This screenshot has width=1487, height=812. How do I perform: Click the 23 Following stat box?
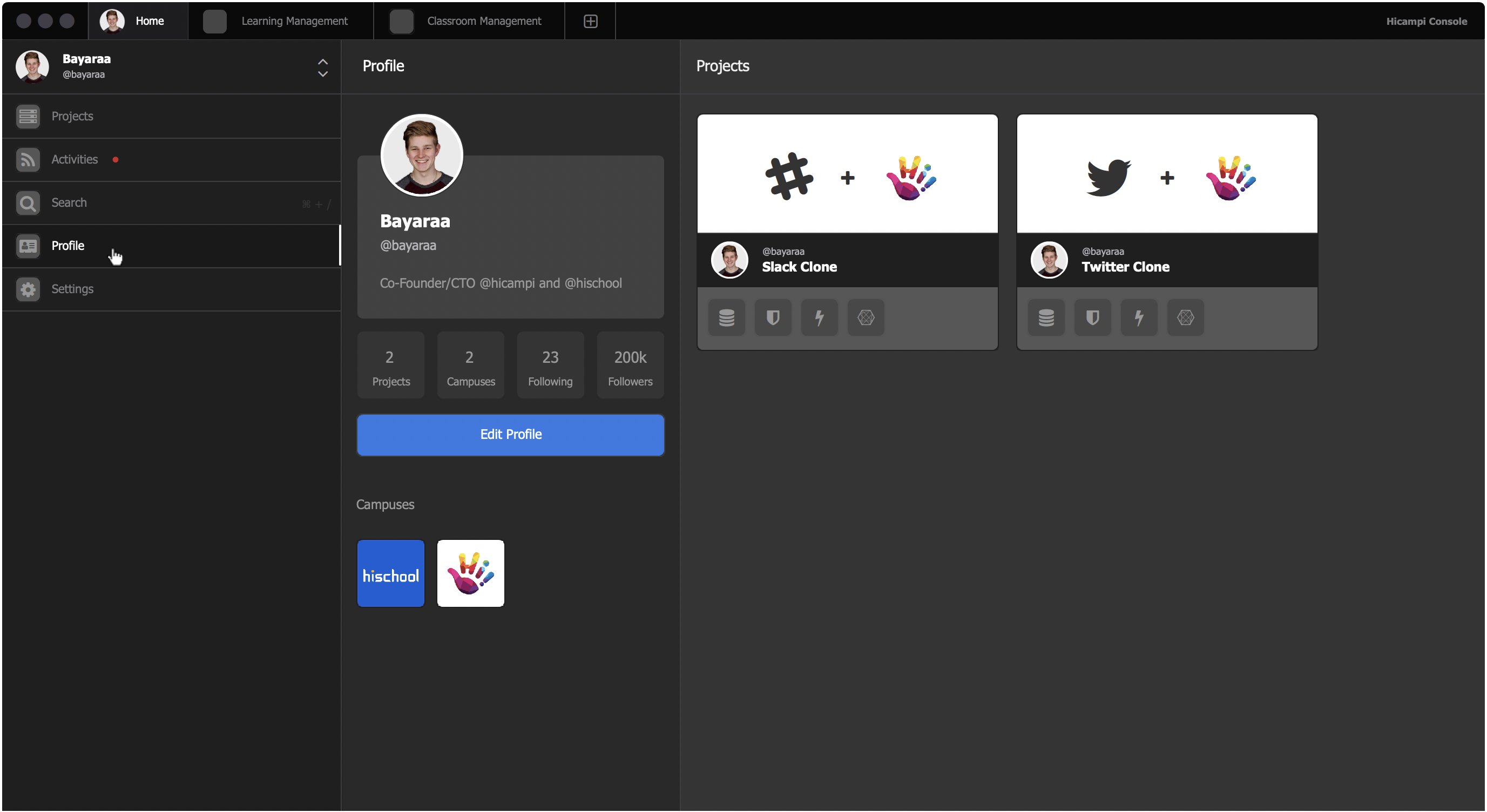pos(550,366)
